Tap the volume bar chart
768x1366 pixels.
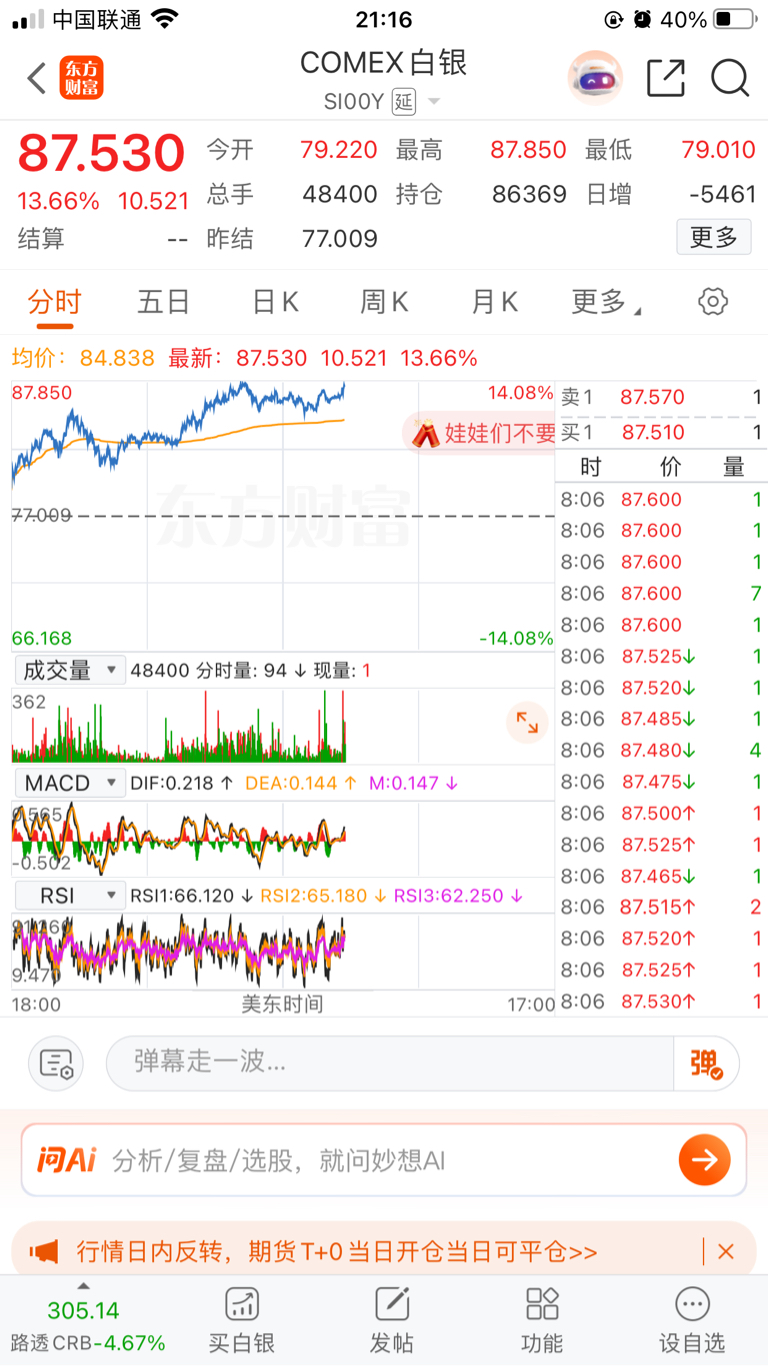coord(283,726)
